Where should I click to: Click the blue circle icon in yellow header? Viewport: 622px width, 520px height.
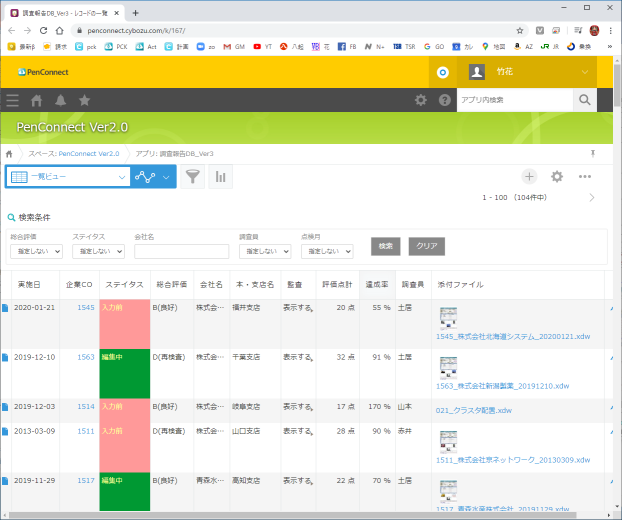(x=443, y=72)
